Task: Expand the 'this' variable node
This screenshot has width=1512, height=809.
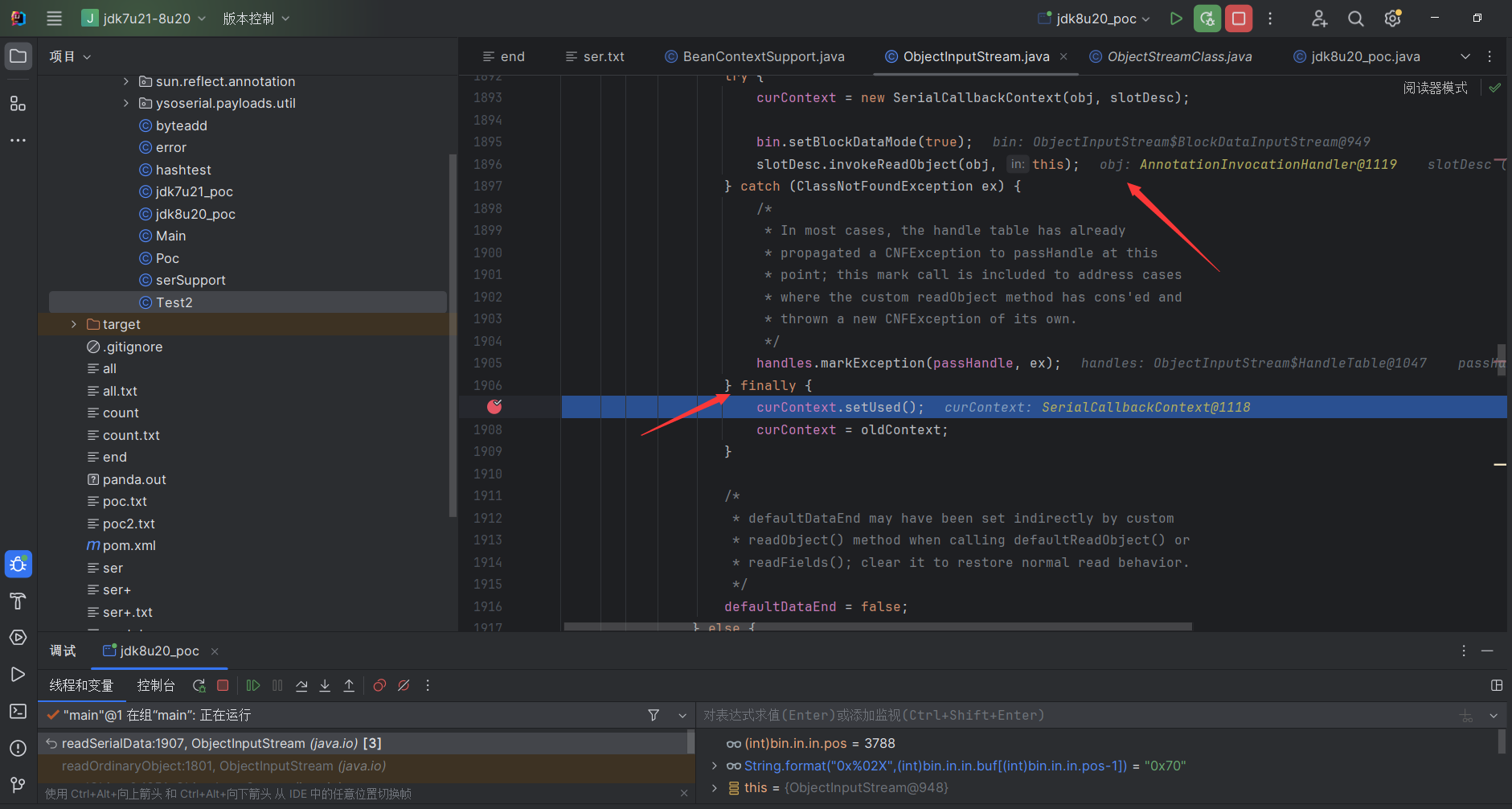Action: [714, 788]
